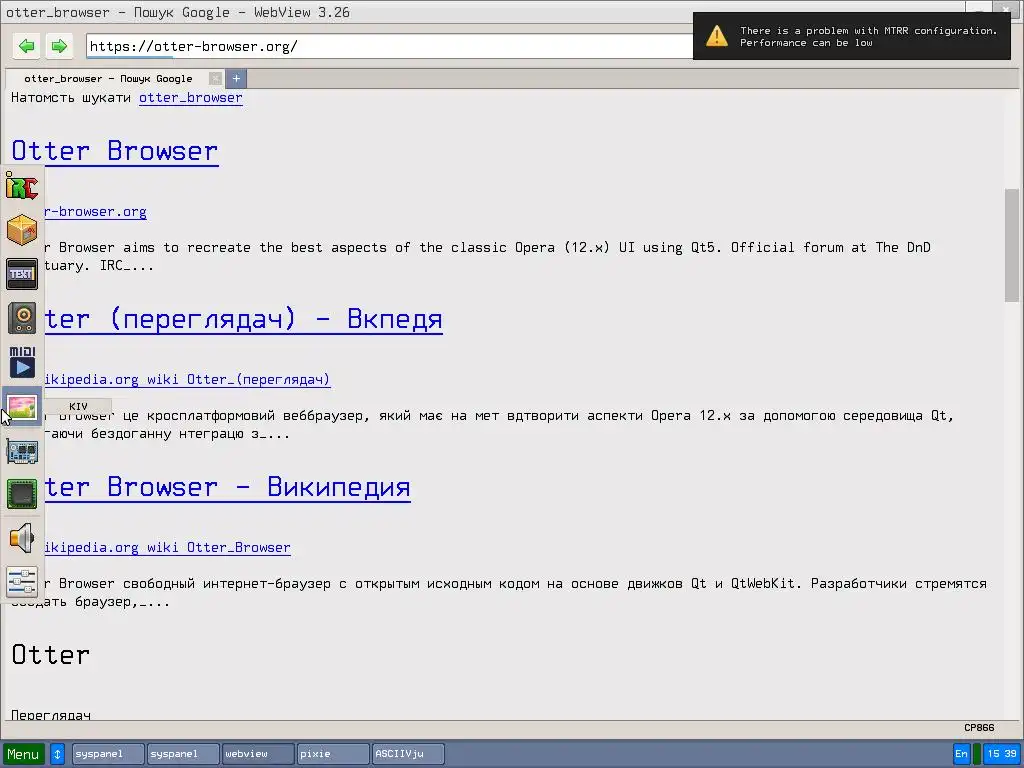Click the vertical scrollbar thumb

1012,245
